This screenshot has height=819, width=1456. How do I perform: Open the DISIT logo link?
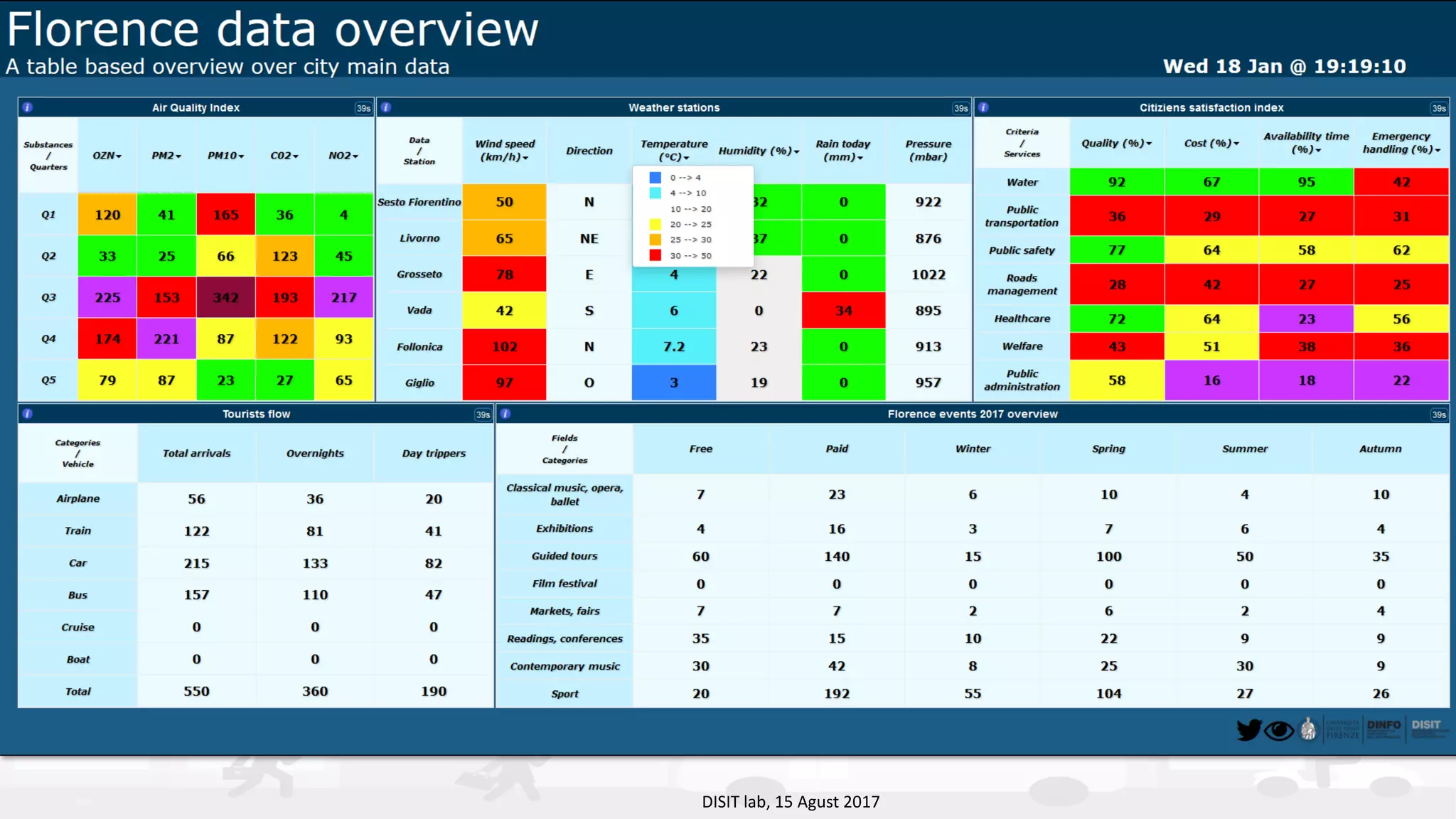tap(1427, 727)
